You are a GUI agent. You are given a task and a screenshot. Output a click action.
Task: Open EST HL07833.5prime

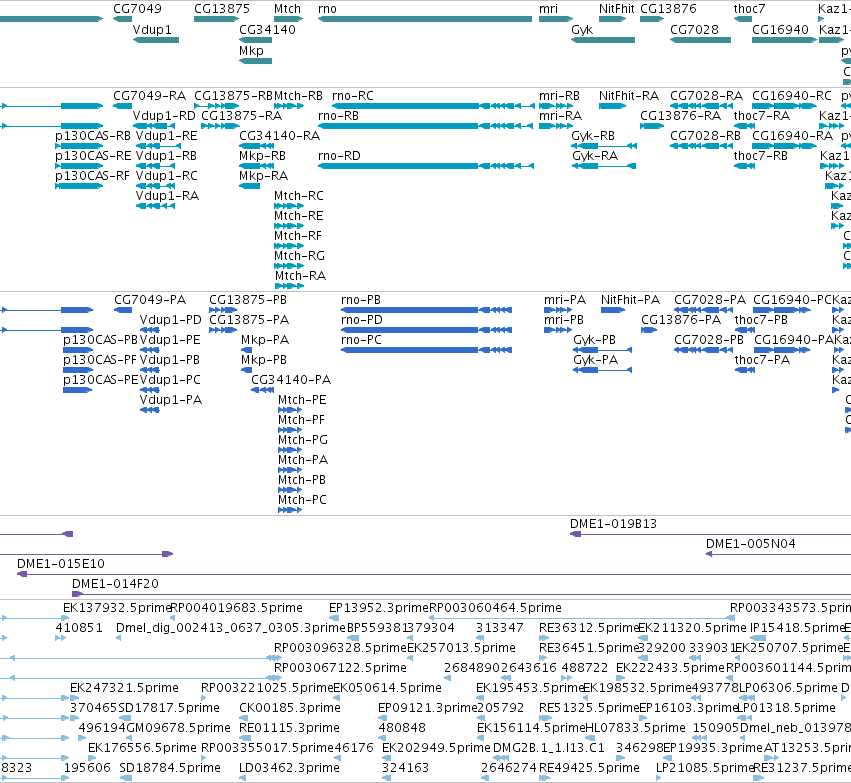click(x=636, y=728)
